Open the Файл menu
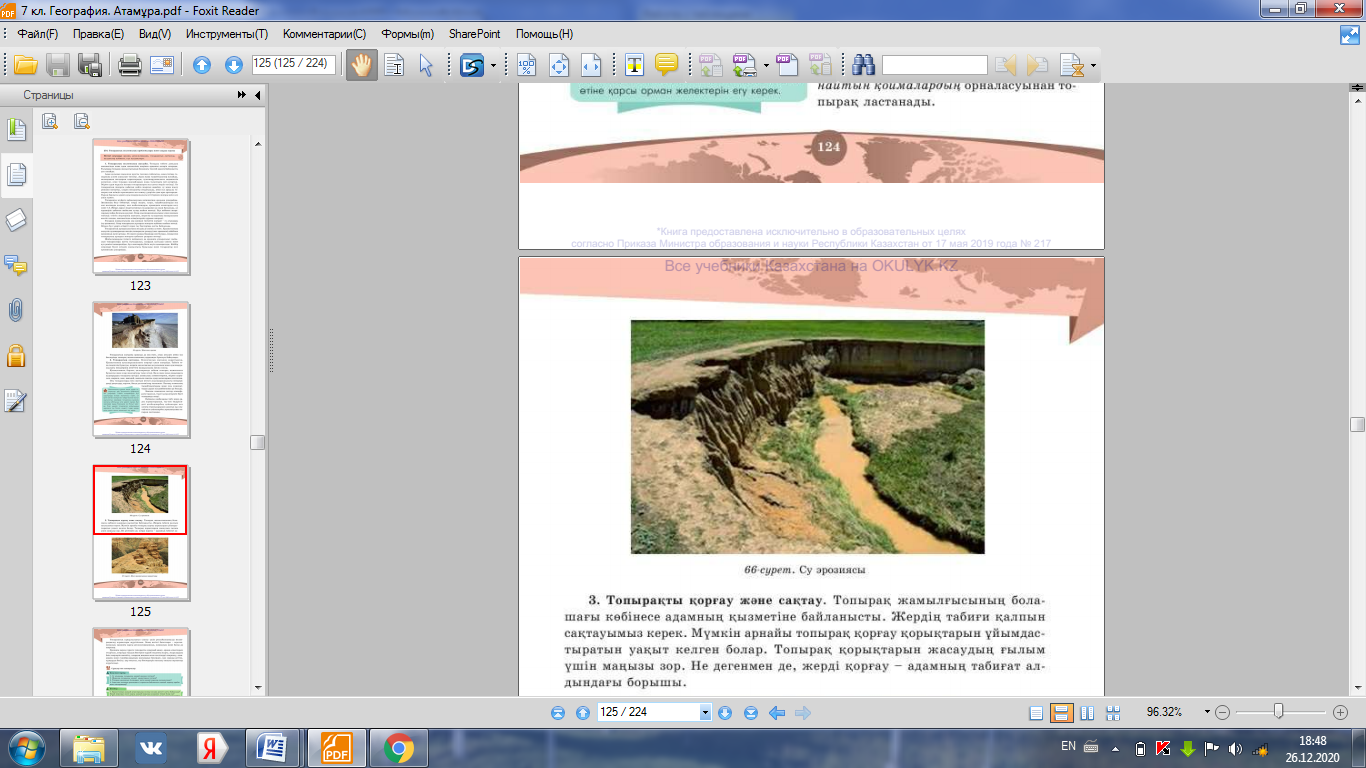 [x=38, y=34]
